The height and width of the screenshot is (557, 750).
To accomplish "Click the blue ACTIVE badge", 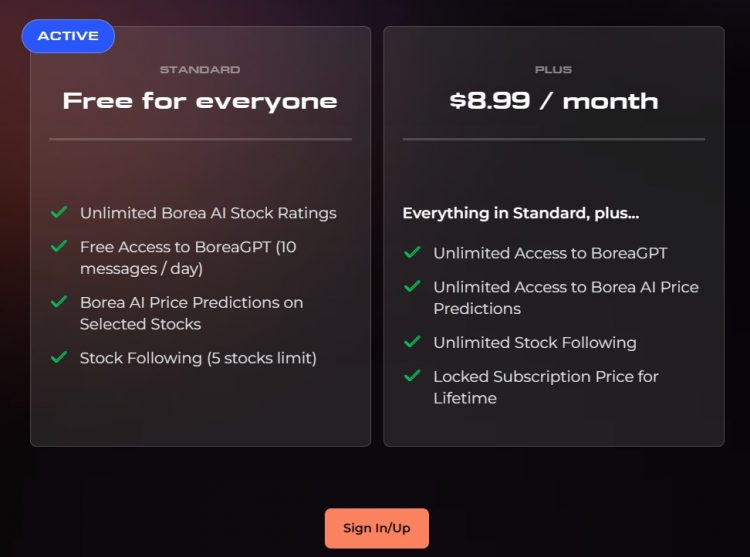I will (x=68, y=36).
